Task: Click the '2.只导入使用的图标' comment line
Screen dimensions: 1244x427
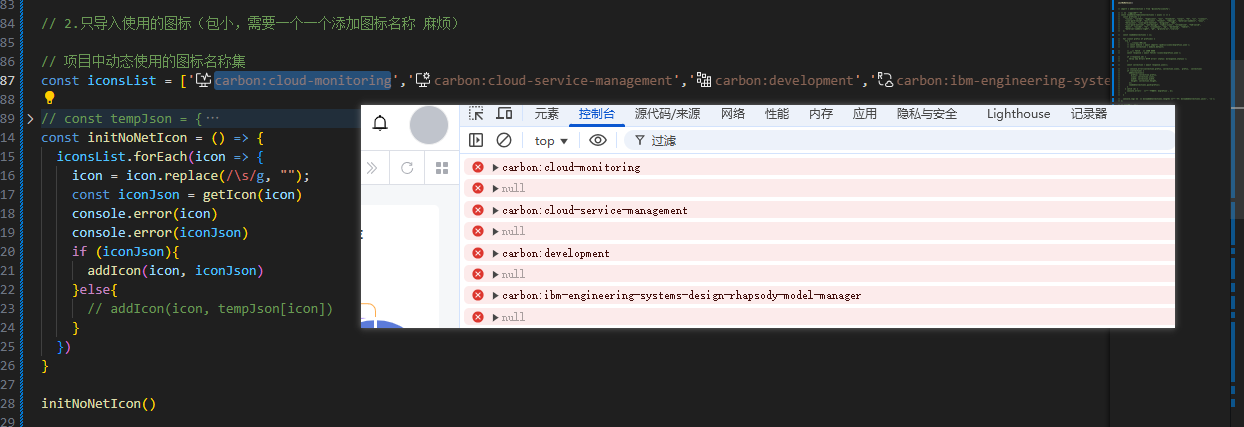Action: pos(250,22)
